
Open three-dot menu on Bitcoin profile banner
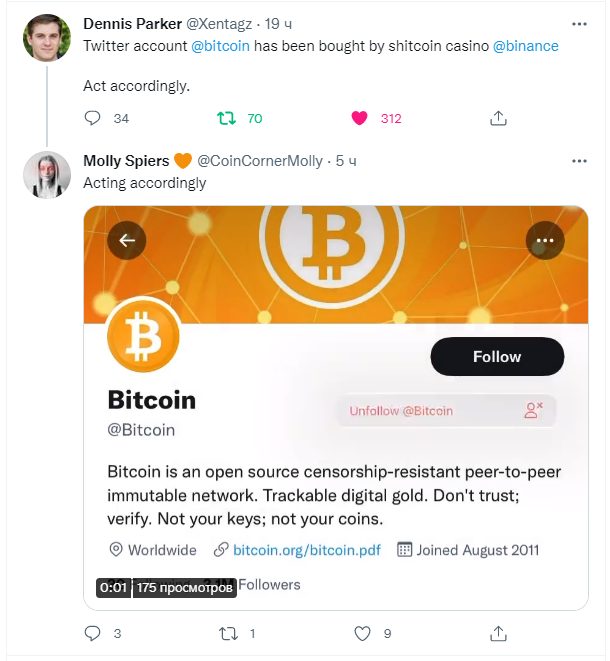pos(545,240)
